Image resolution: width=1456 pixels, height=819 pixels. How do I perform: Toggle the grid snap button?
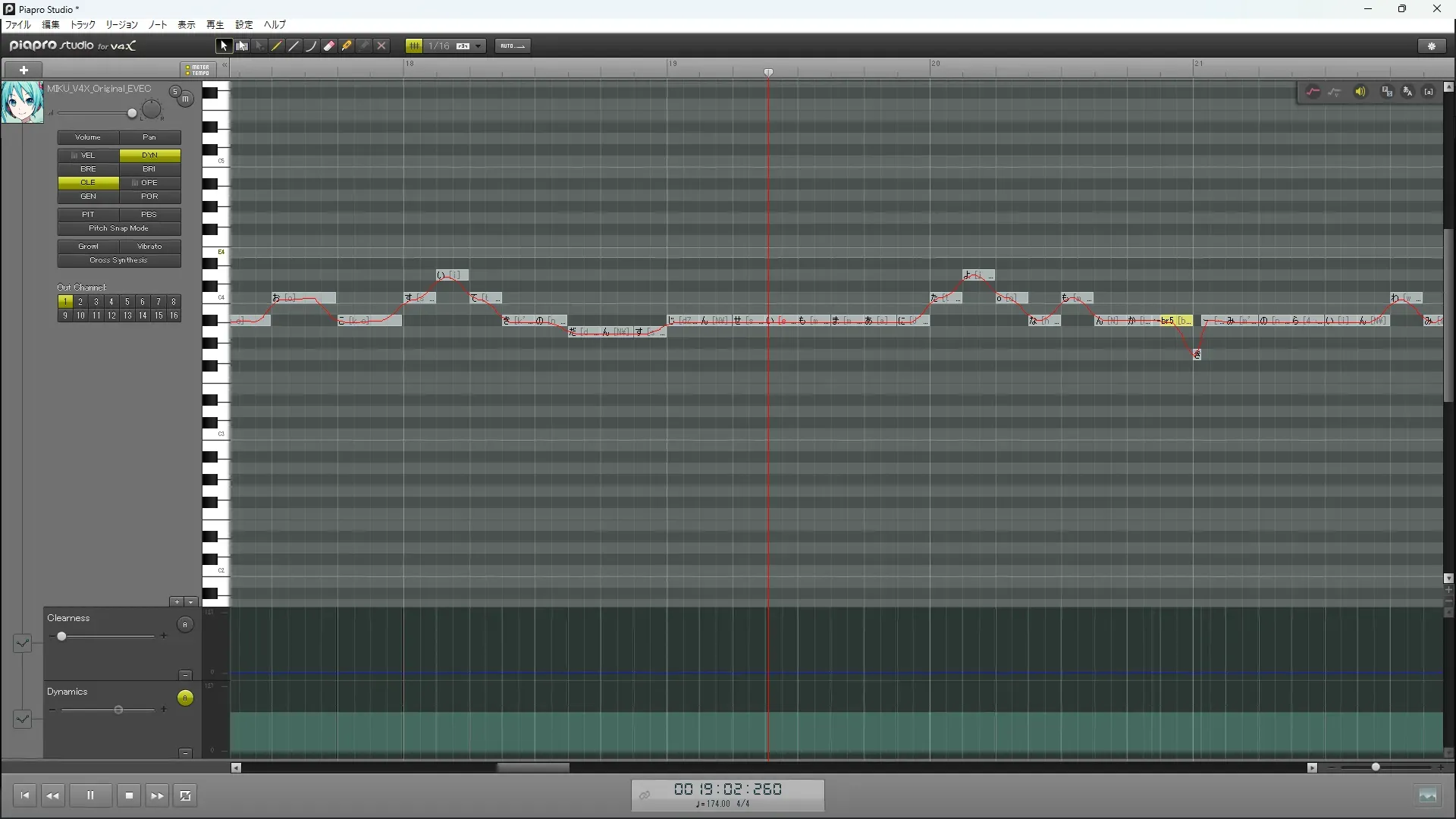click(x=414, y=46)
